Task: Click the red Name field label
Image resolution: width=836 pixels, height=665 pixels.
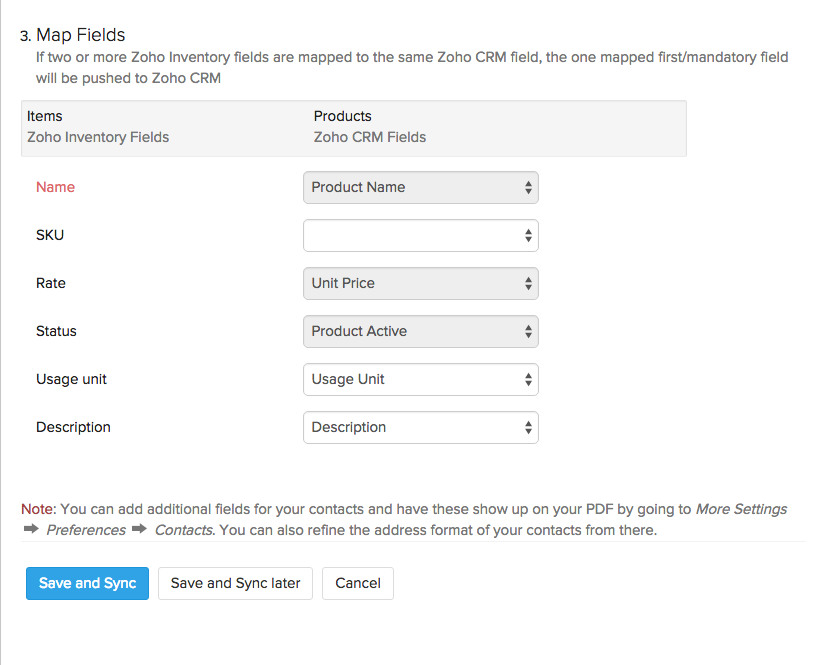Action: tap(55, 187)
